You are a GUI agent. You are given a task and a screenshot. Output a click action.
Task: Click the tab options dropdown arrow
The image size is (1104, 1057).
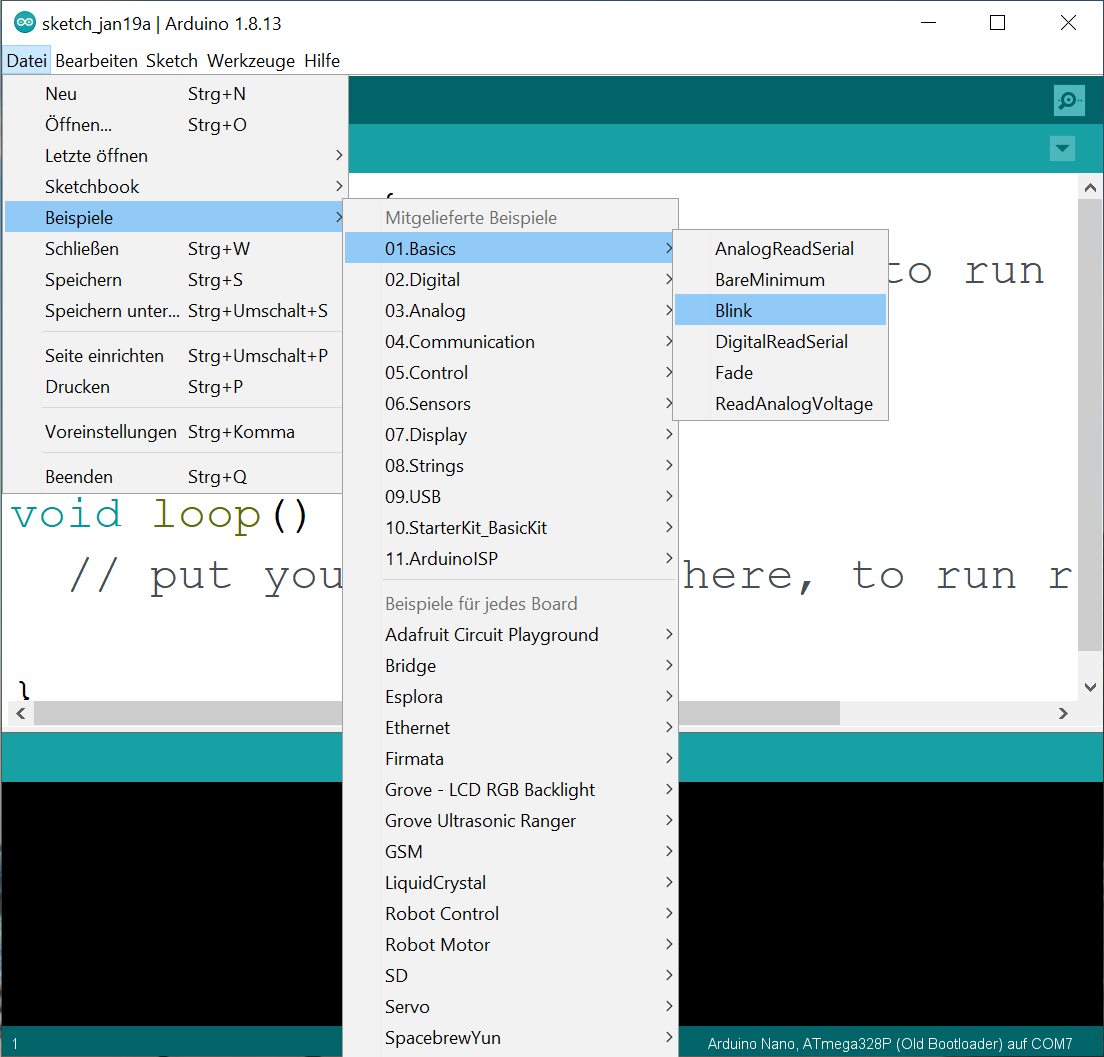[1062, 149]
